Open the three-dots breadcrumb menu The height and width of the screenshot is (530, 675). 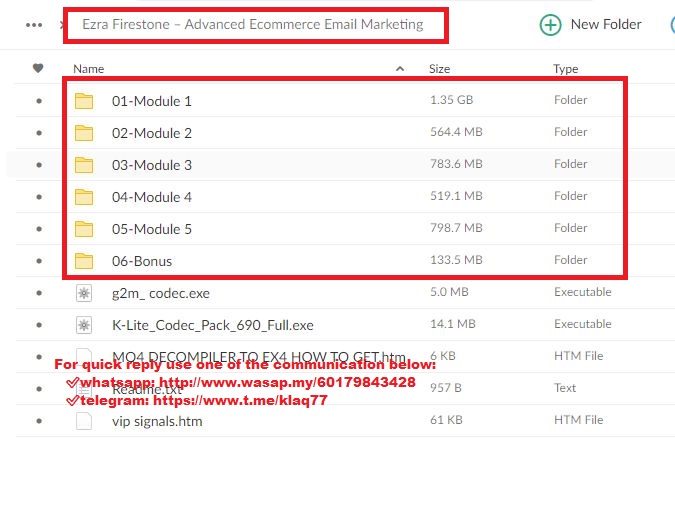pos(34,25)
